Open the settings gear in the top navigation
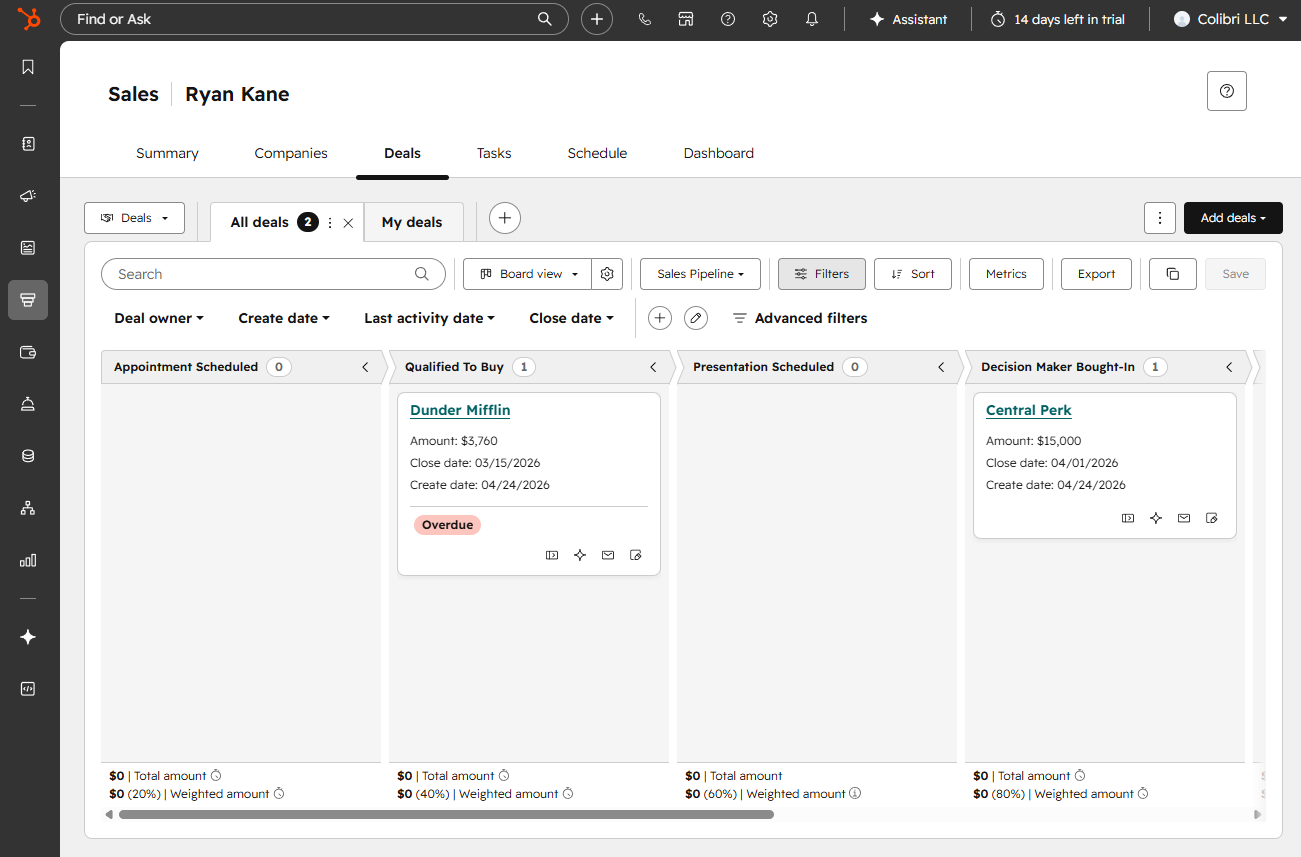Image resolution: width=1301 pixels, height=857 pixels. pyautogui.click(x=769, y=18)
